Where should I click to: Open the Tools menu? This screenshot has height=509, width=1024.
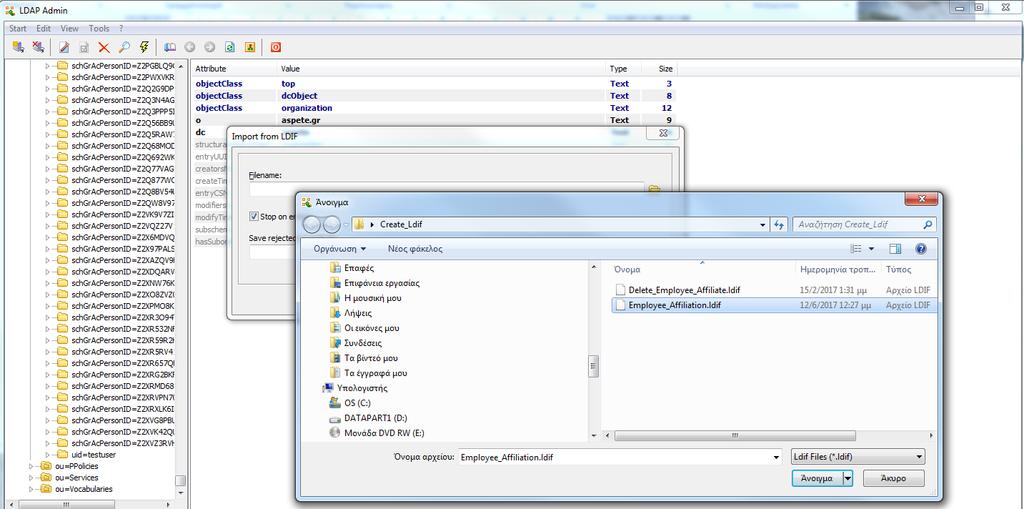point(99,29)
